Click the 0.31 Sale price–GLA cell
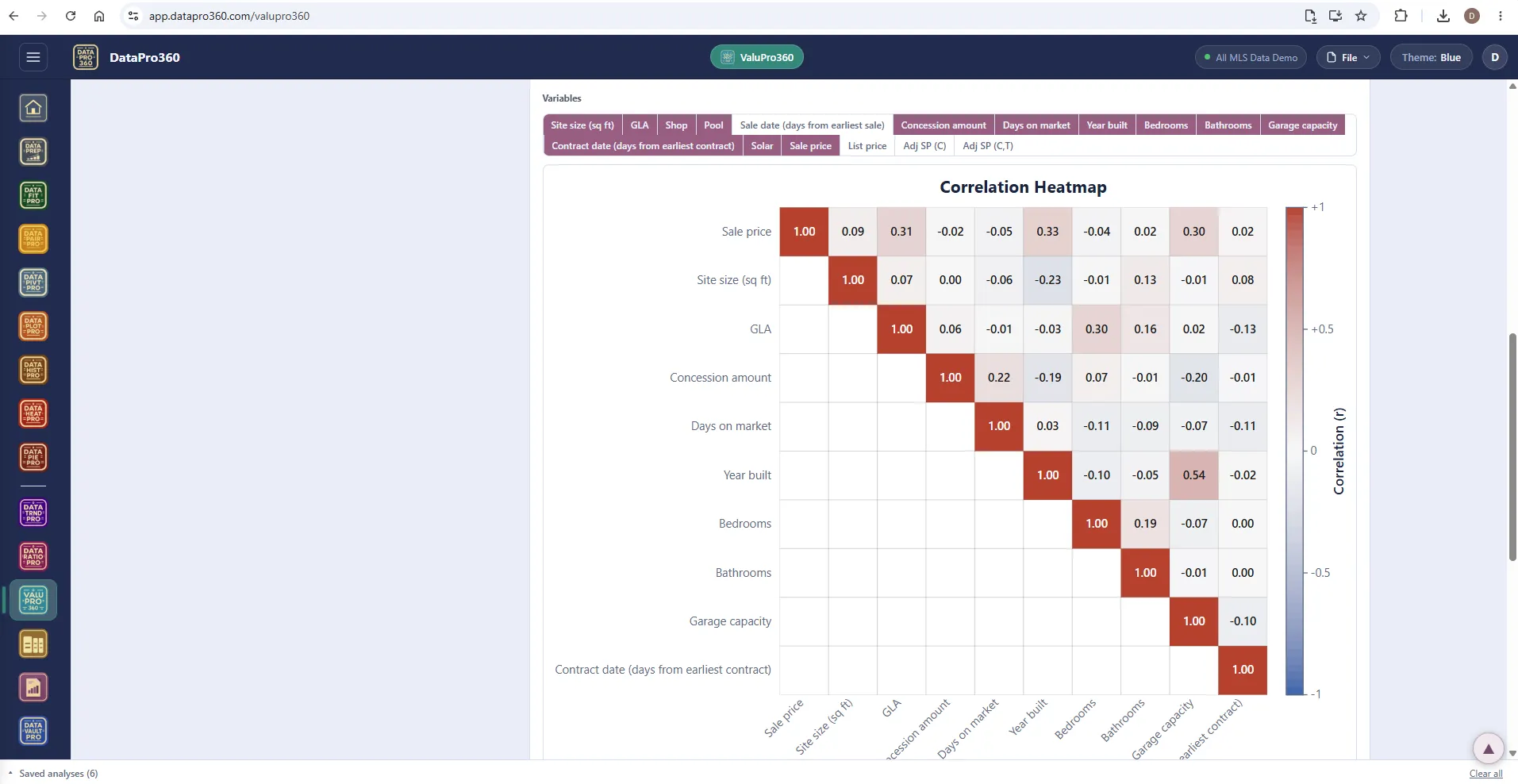1518x784 pixels. click(901, 232)
